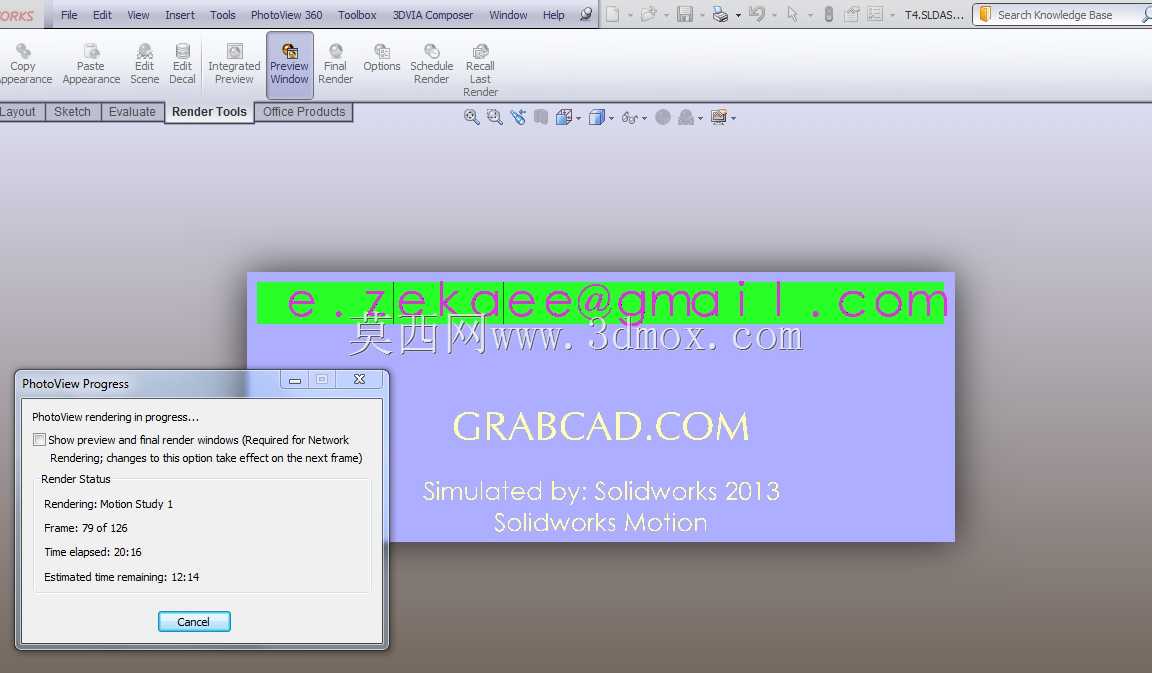Launch the Final Render
The height and width of the screenshot is (673, 1152).
(x=336, y=65)
